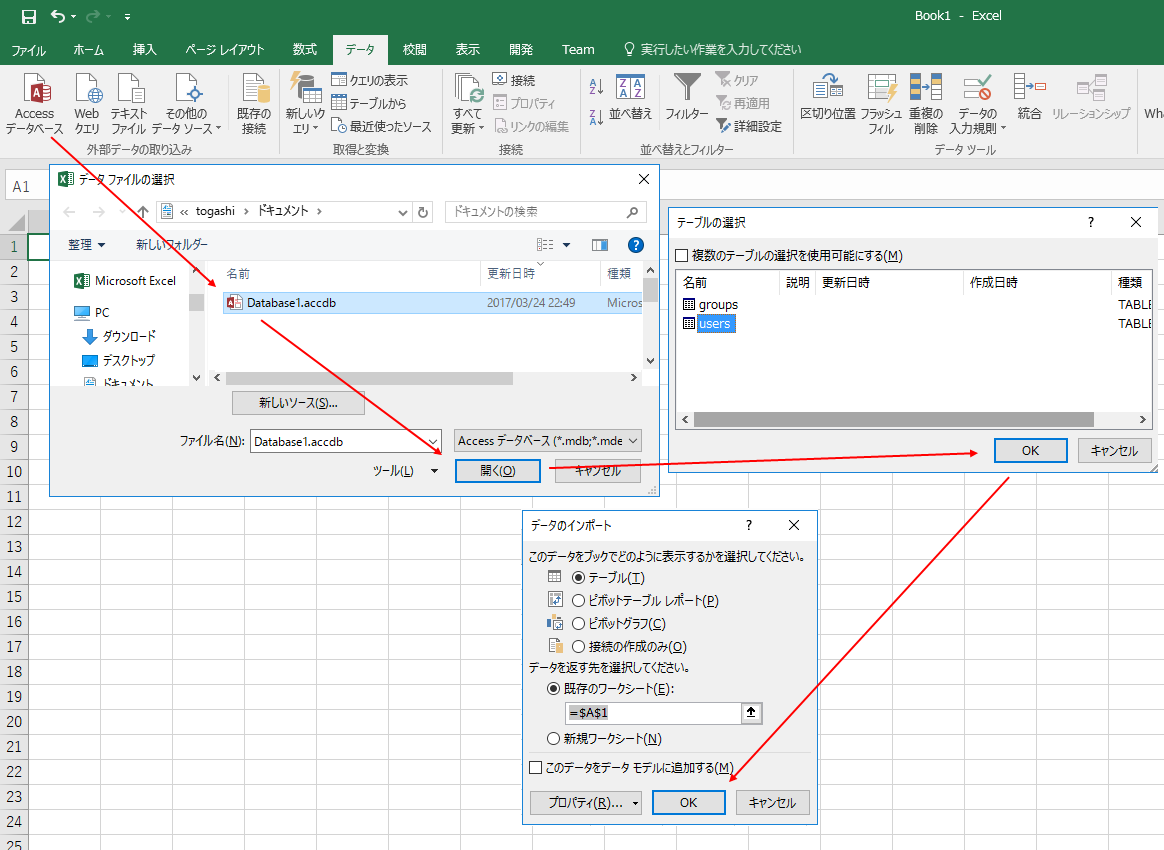Confirm import with the OK button
The width and height of the screenshot is (1164, 850).
[688, 802]
